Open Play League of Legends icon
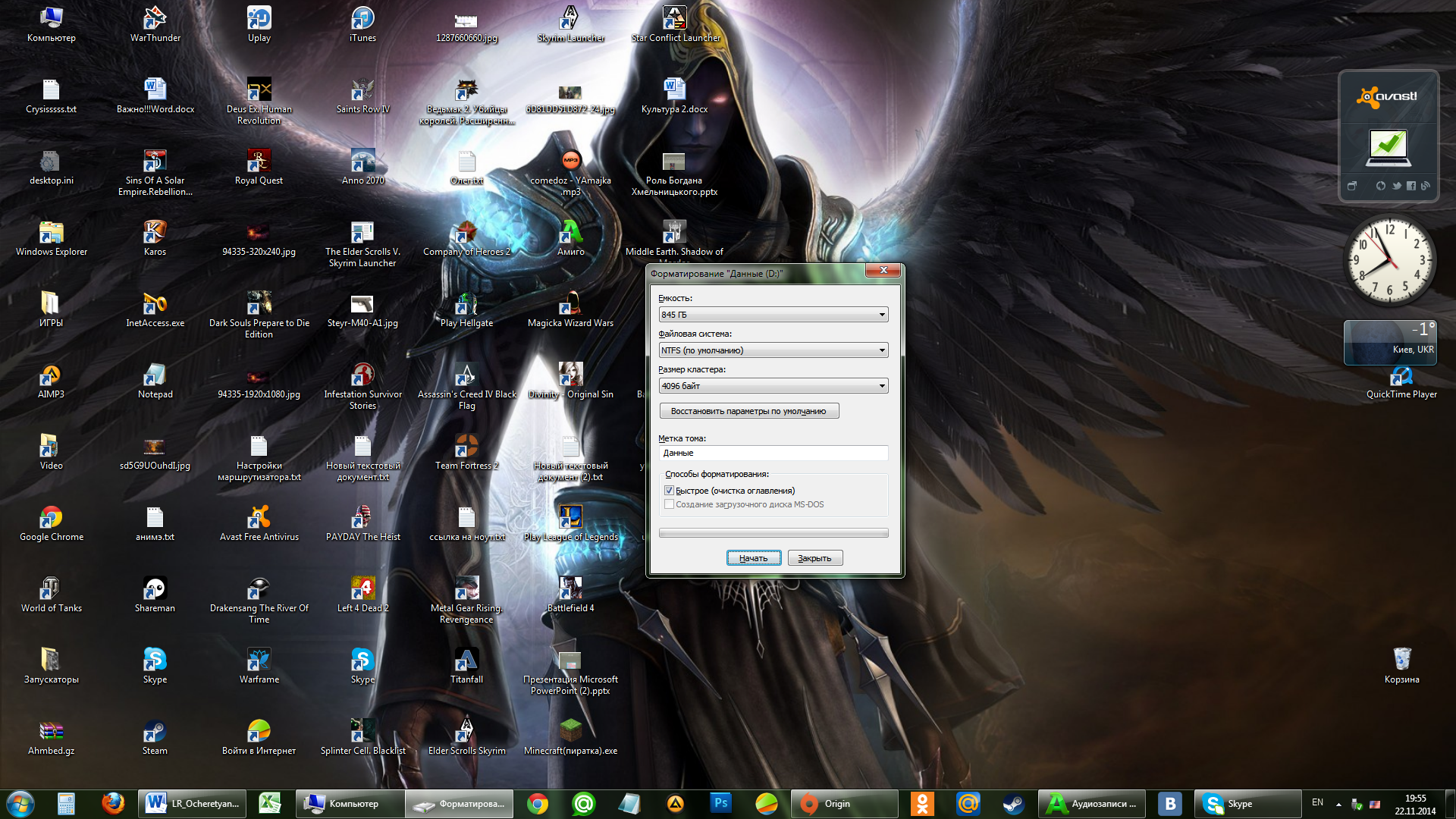1456x819 pixels. click(570, 523)
